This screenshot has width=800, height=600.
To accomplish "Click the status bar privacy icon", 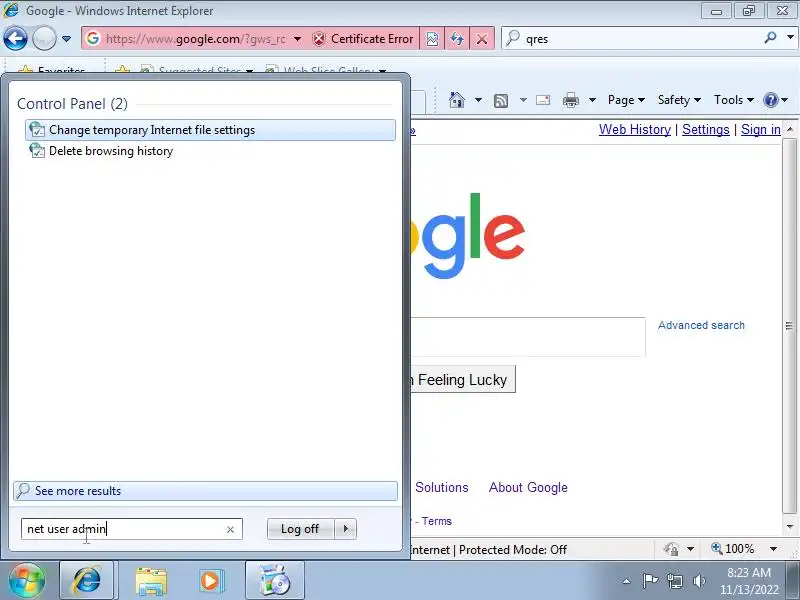I will point(671,549).
